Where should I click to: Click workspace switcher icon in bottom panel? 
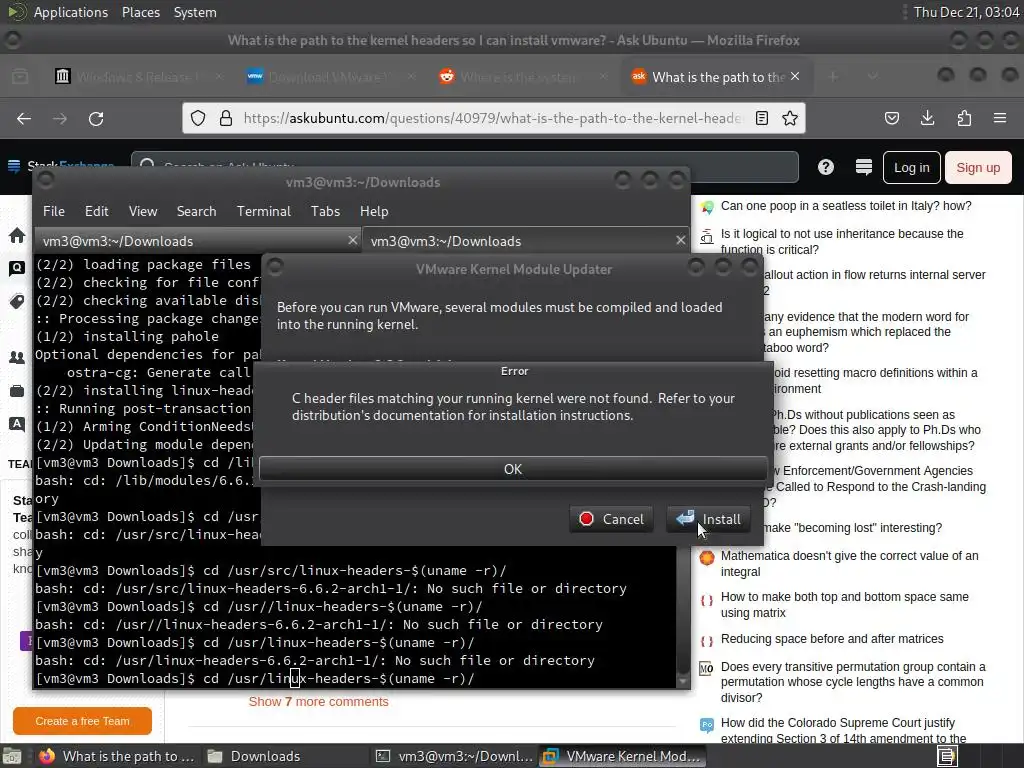(946, 757)
